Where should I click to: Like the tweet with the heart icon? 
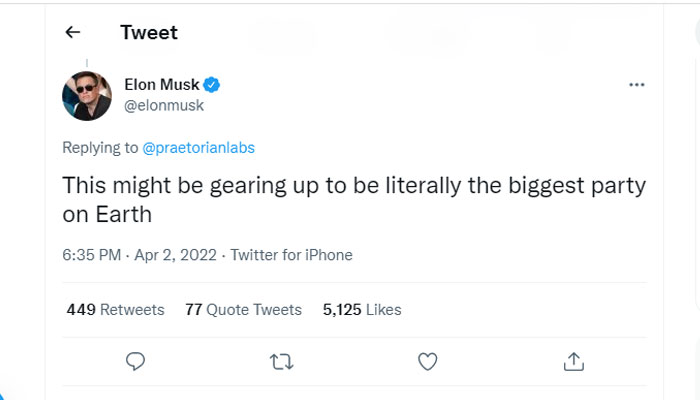click(427, 360)
